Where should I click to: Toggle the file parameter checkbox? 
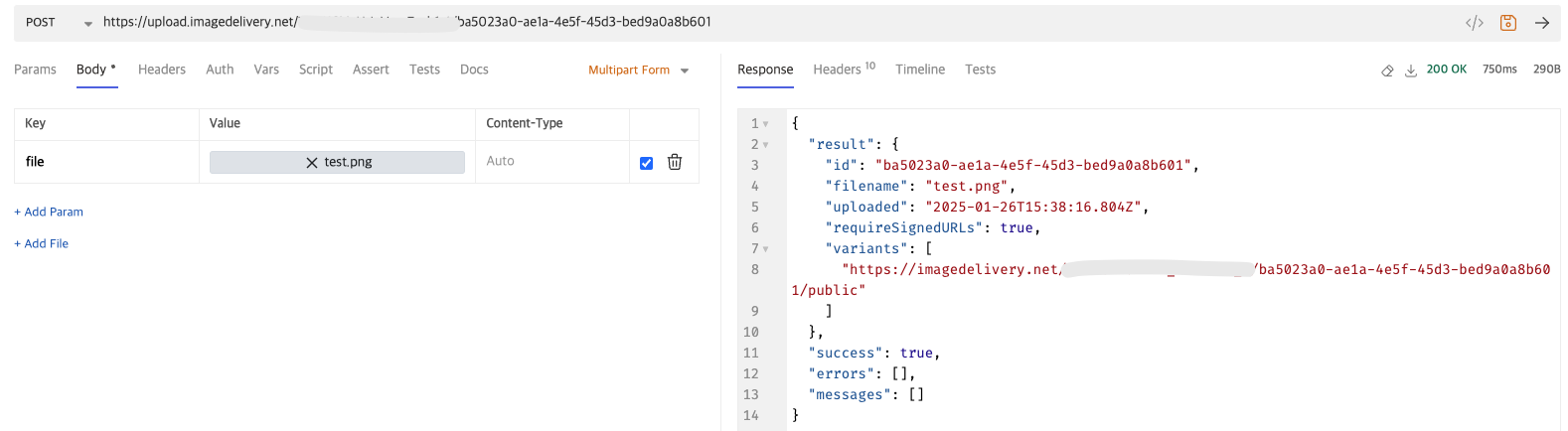(647, 163)
